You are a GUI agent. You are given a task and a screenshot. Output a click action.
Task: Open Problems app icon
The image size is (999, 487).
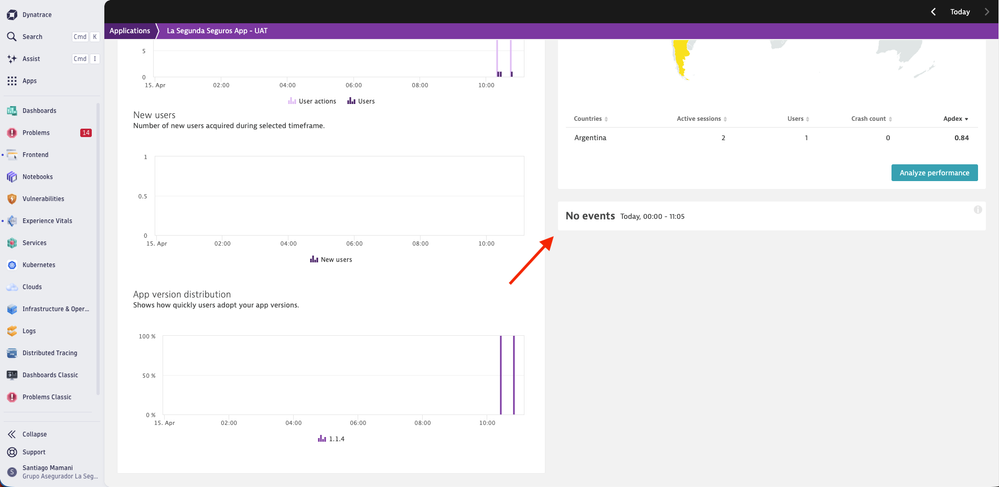coord(11,133)
